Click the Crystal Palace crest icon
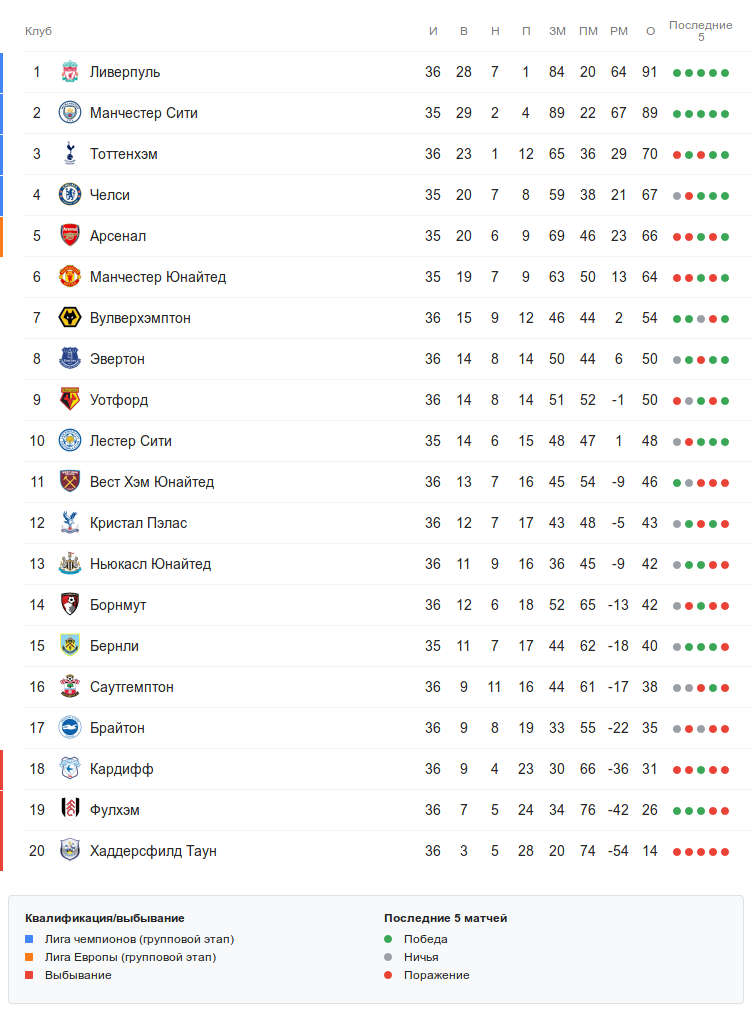This screenshot has height=1012, width=752. coord(69,523)
